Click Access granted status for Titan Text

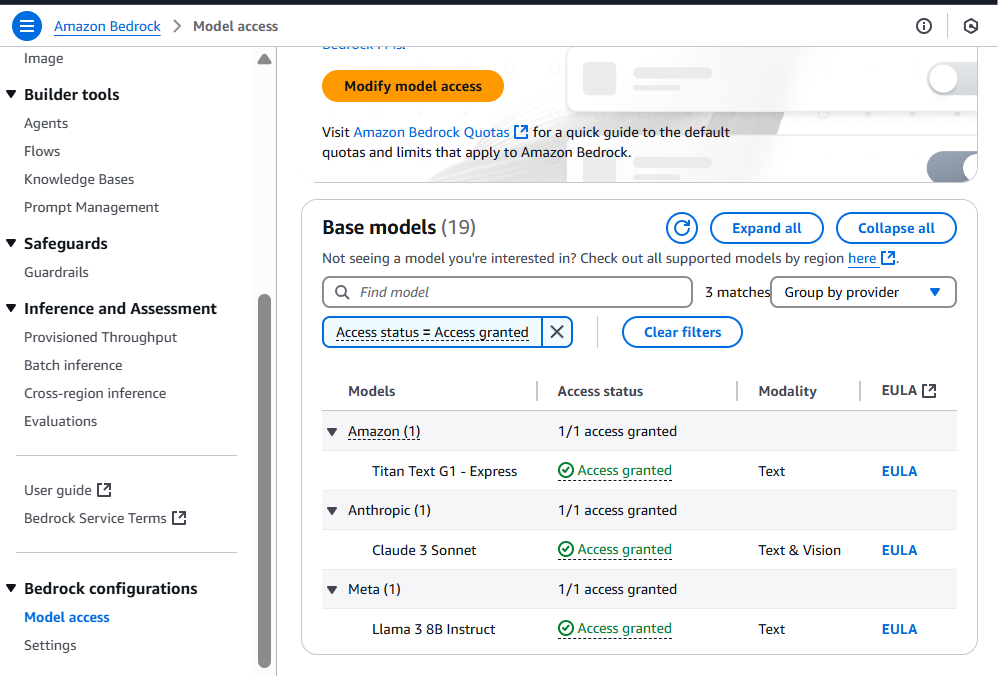(x=624, y=471)
